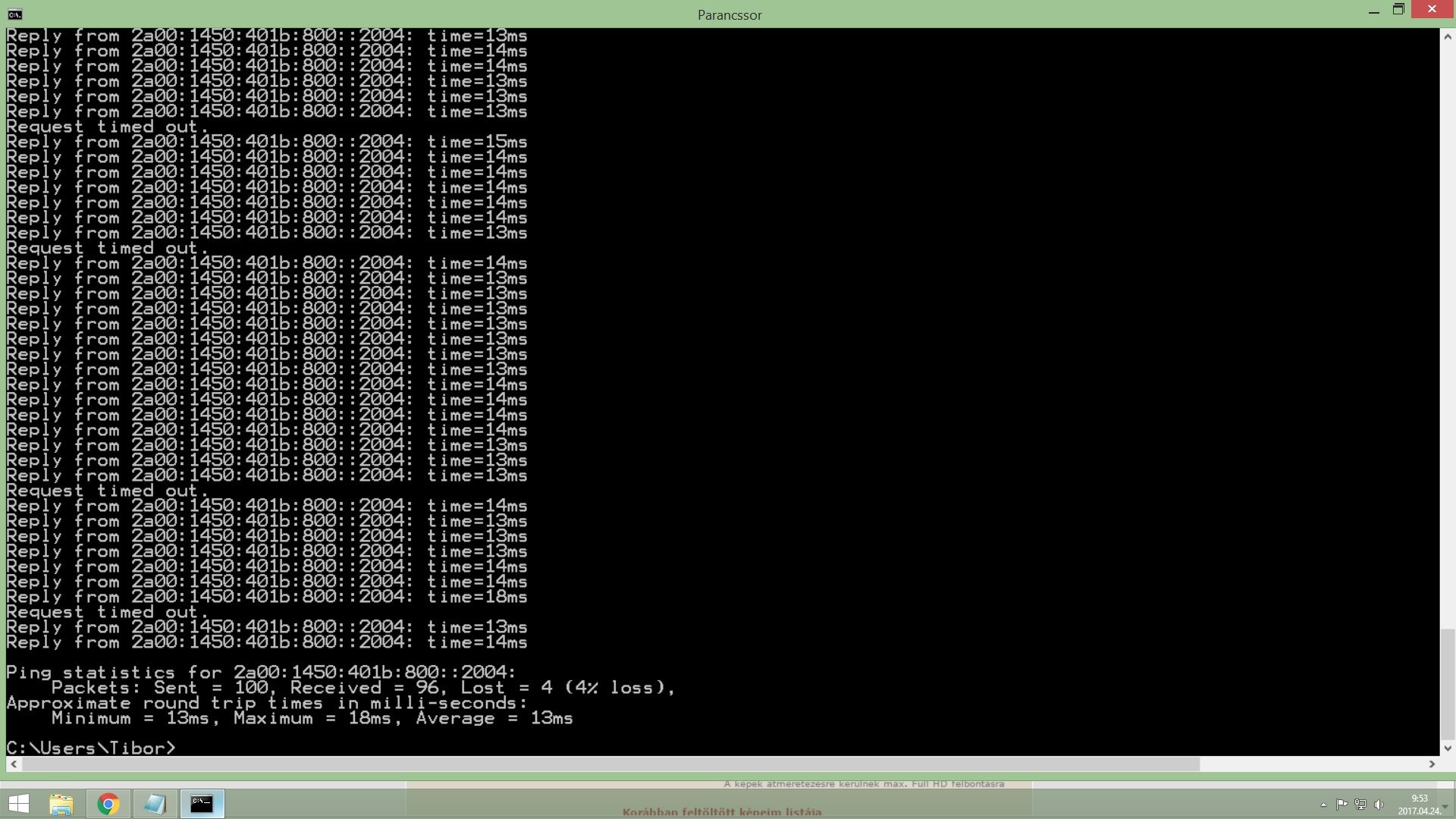This screenshot has width=1456, height=819.
Task: Click the horizontal scrollbar left arrow
Action: pyautogui.click(x=14, y=764)
